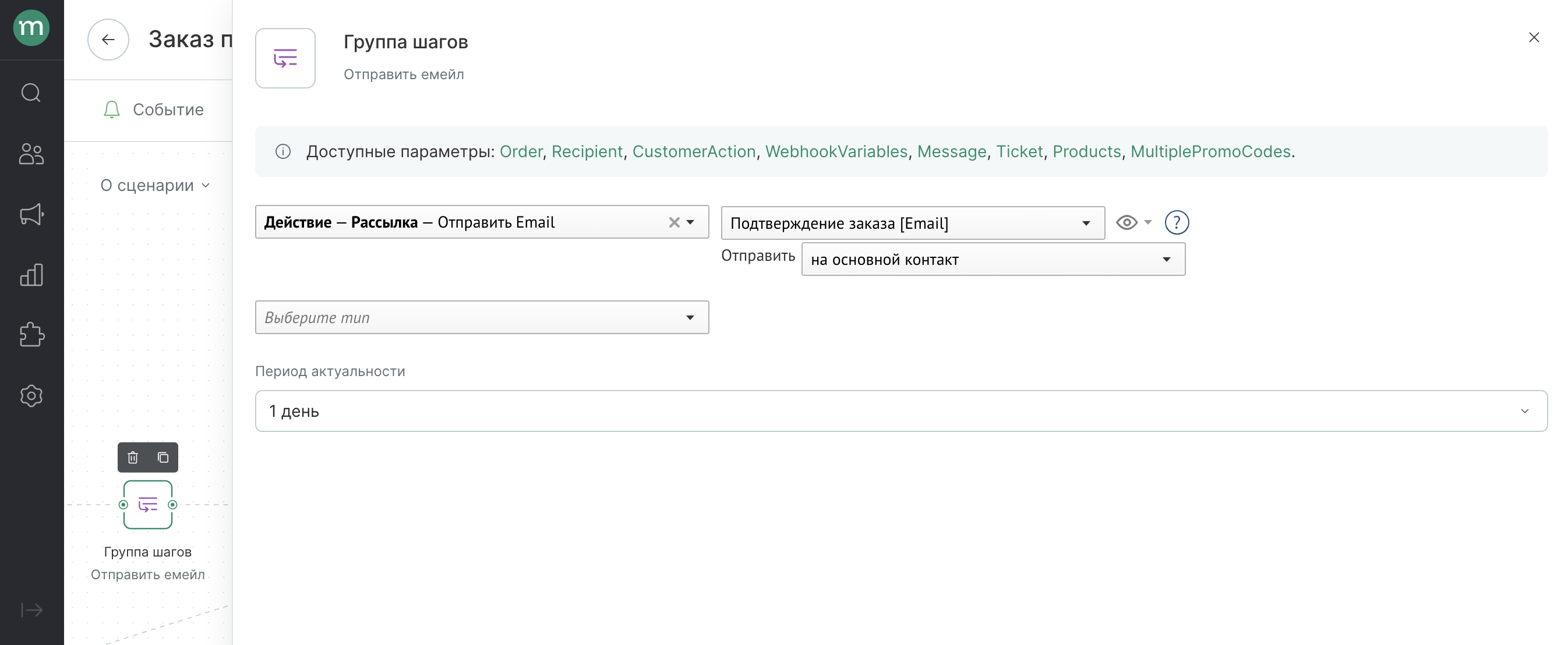Open the Период актуальности 1 день dropdown
Viewport: 1568px width, 645px height.
coord(902,412)
